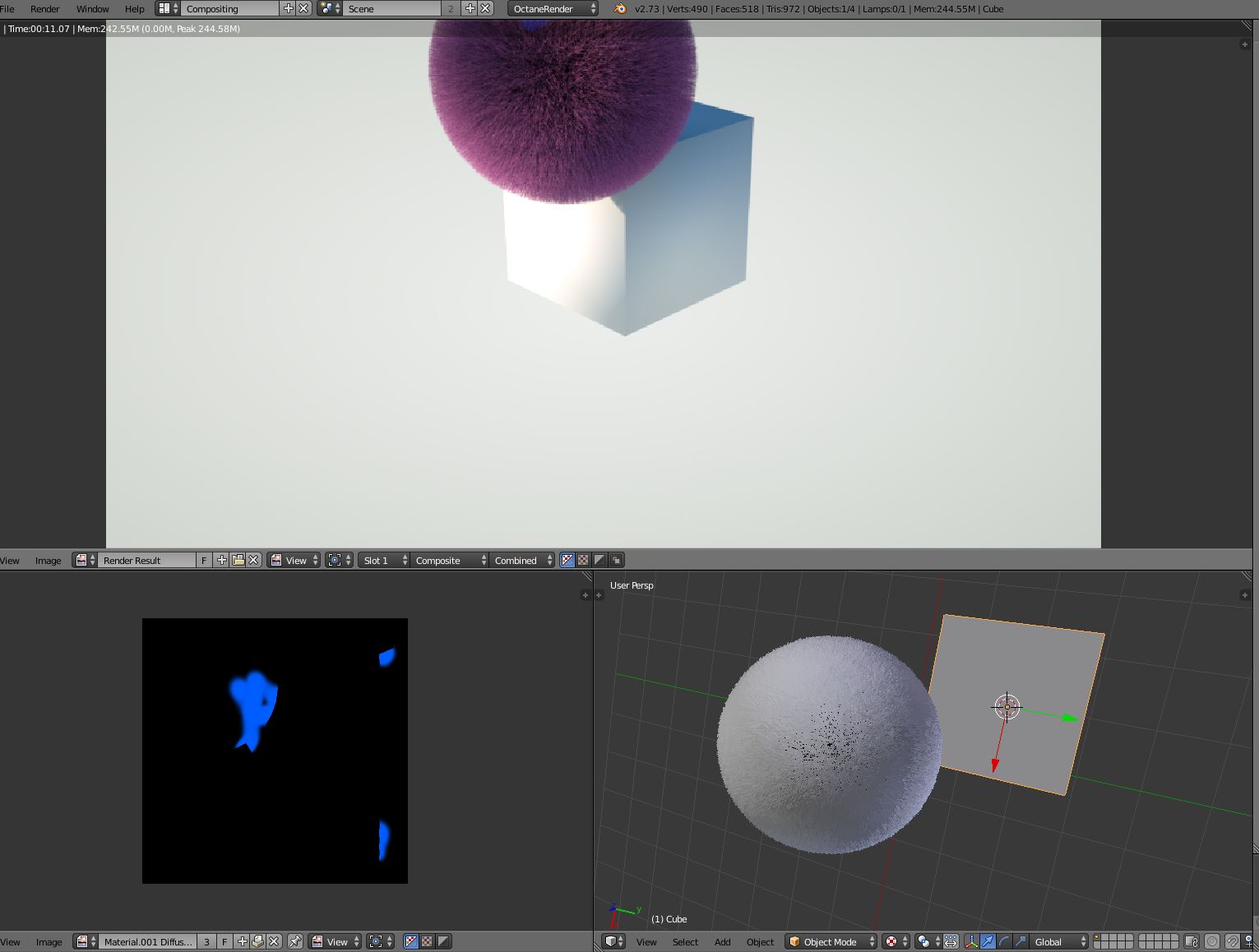Create new image next to Material.001
Viewport: 1259px width, 952px height.
coord(242,941)
